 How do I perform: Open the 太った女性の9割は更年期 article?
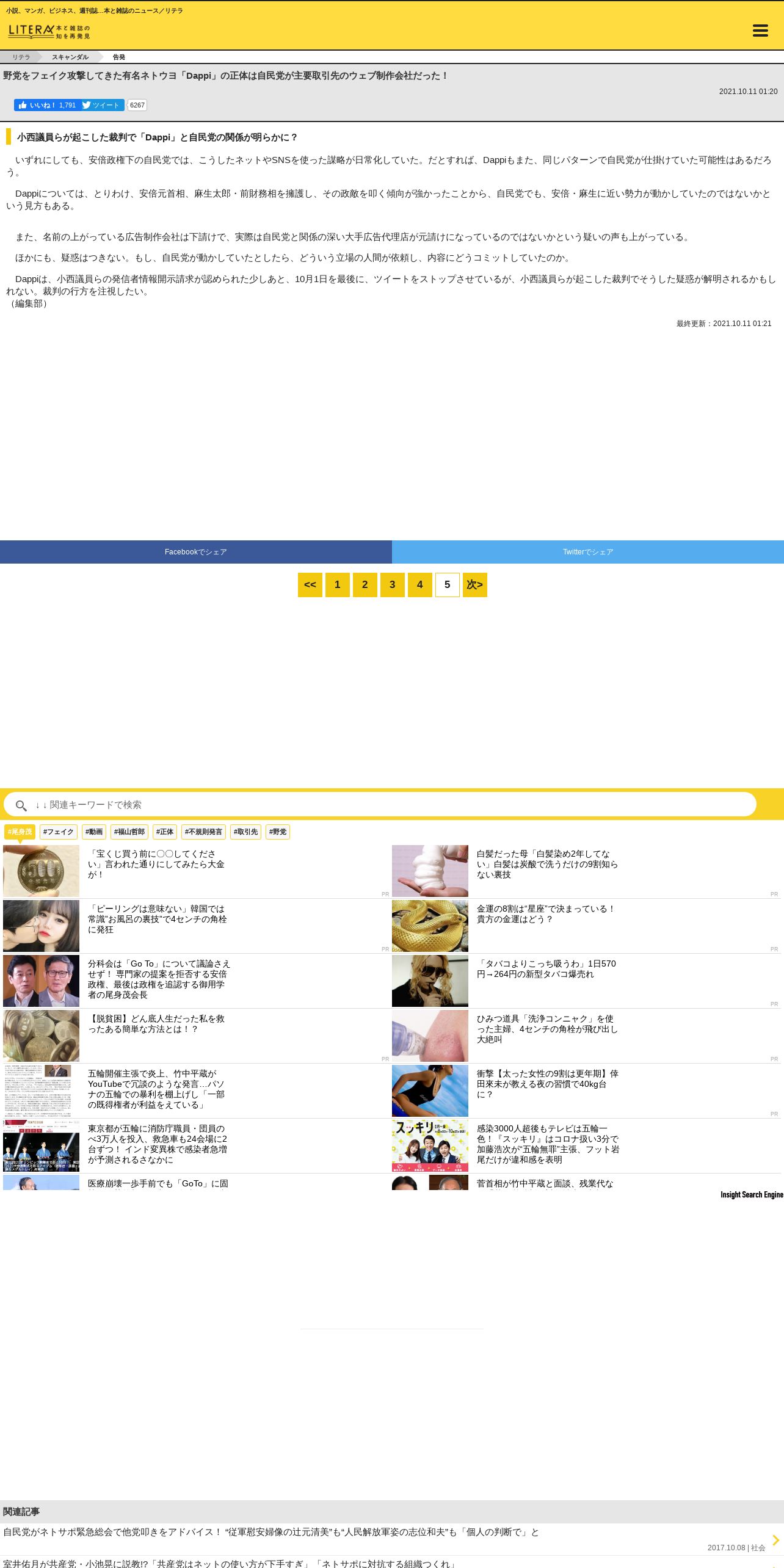click(x=548, y=1084)
